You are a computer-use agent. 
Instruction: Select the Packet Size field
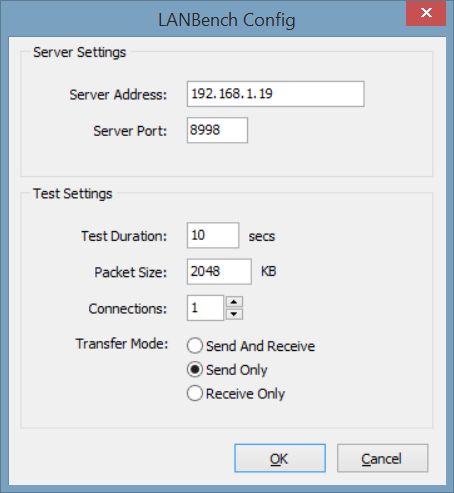coord(219,271)
